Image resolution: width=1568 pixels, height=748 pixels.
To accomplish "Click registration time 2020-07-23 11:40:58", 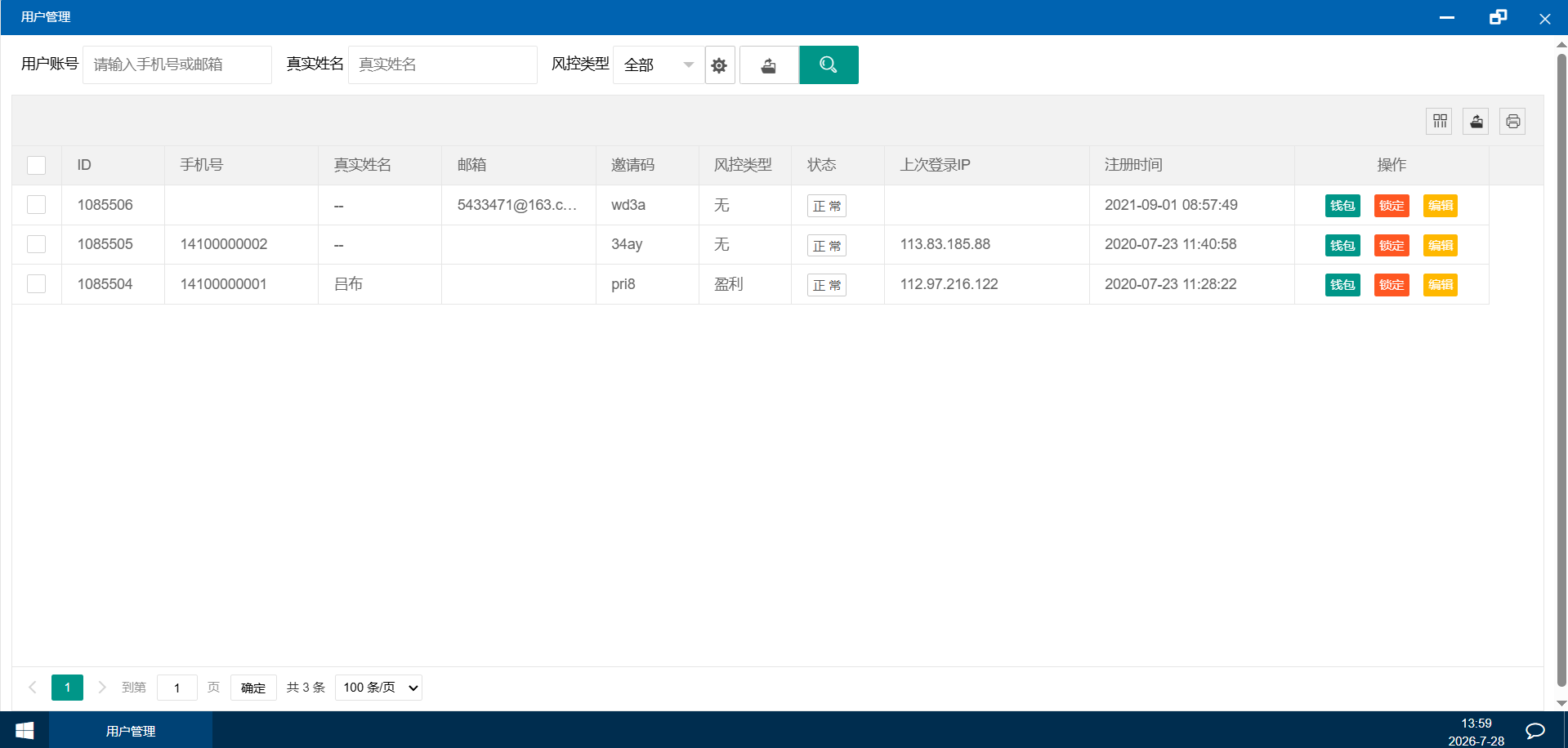I will [1171, 244].
